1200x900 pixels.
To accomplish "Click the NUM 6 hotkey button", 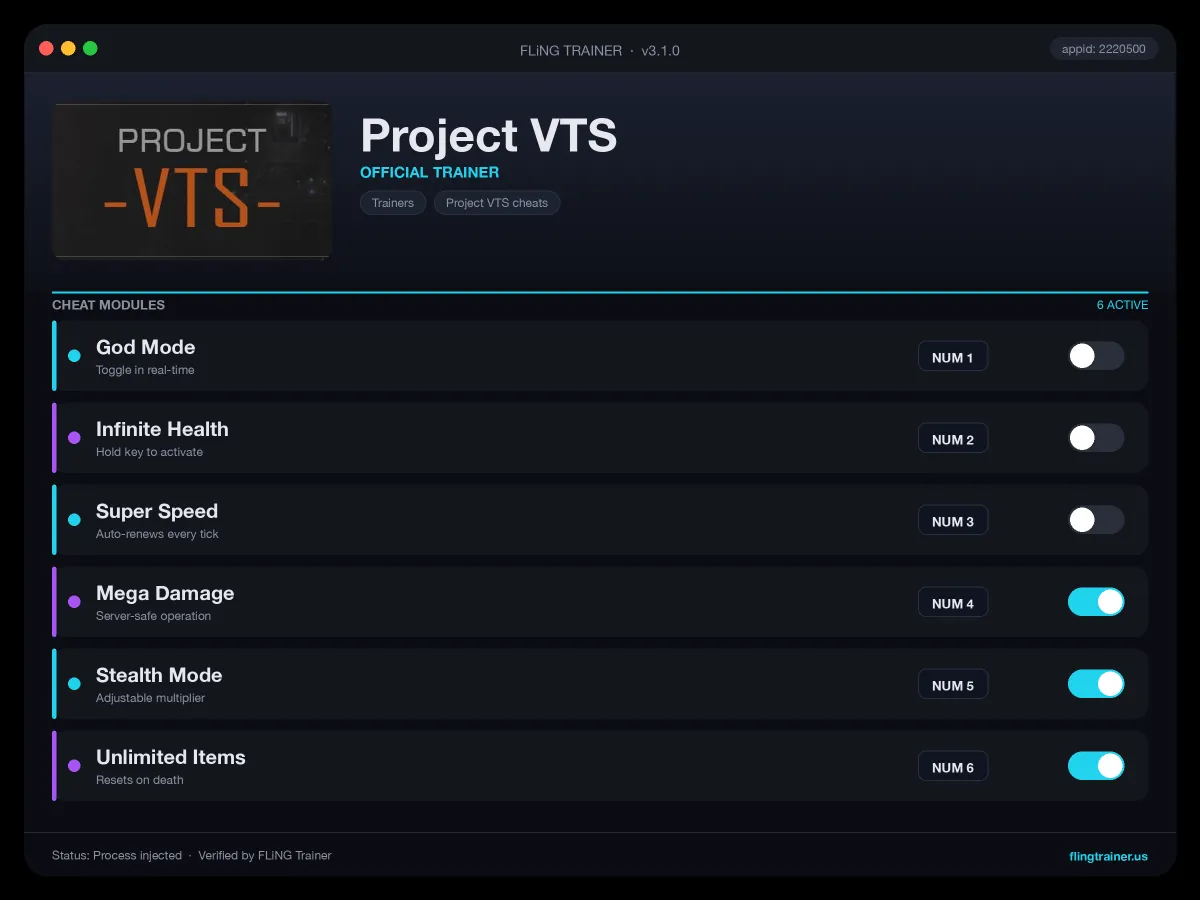I will (x=953, y=767).
